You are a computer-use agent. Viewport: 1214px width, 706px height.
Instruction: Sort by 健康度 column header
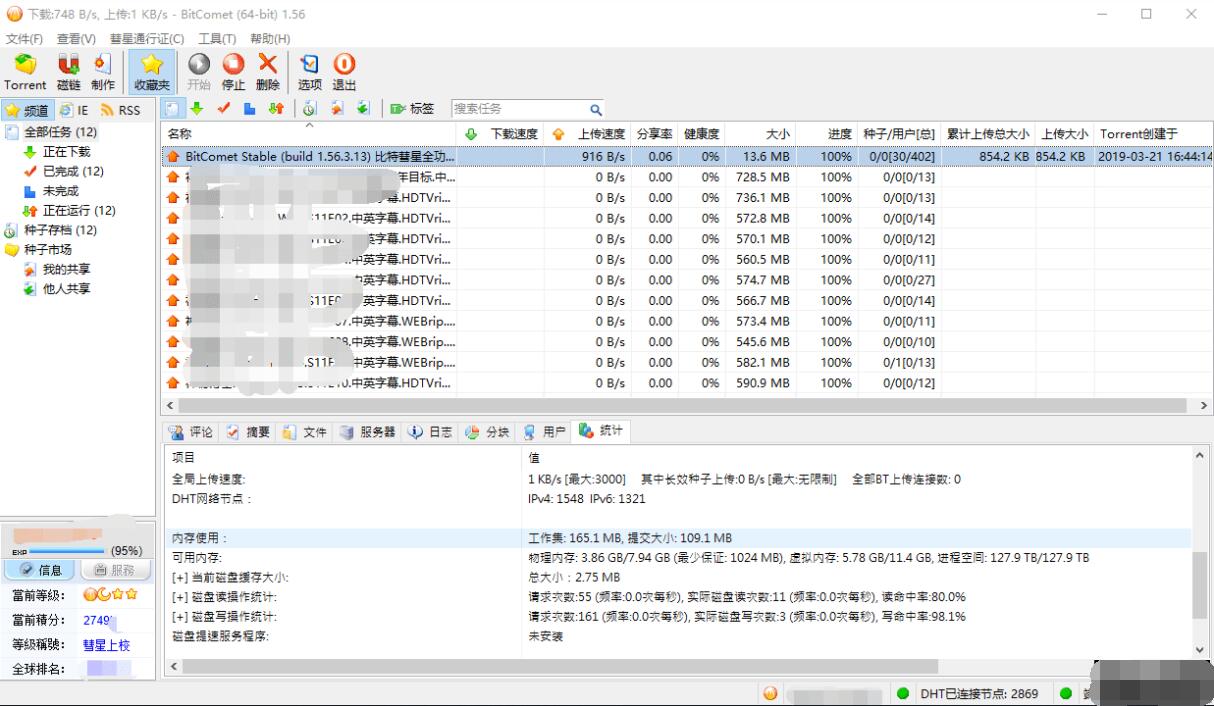pyautogui.click(x=701, y=134)
